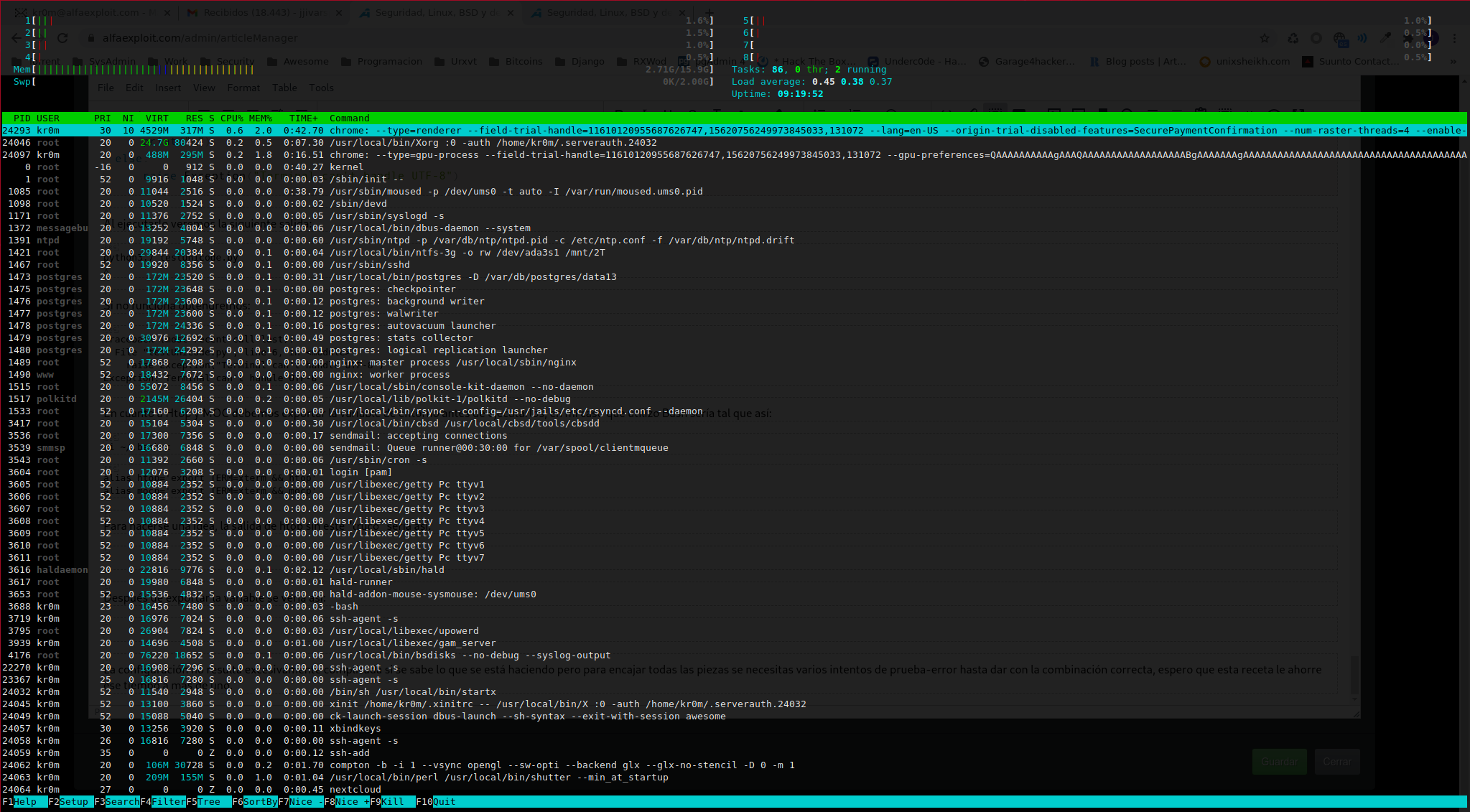Click the Mem usage meter bar
Screen dimensions: 1470x812
pyautogui.click(x=144, y=70)
